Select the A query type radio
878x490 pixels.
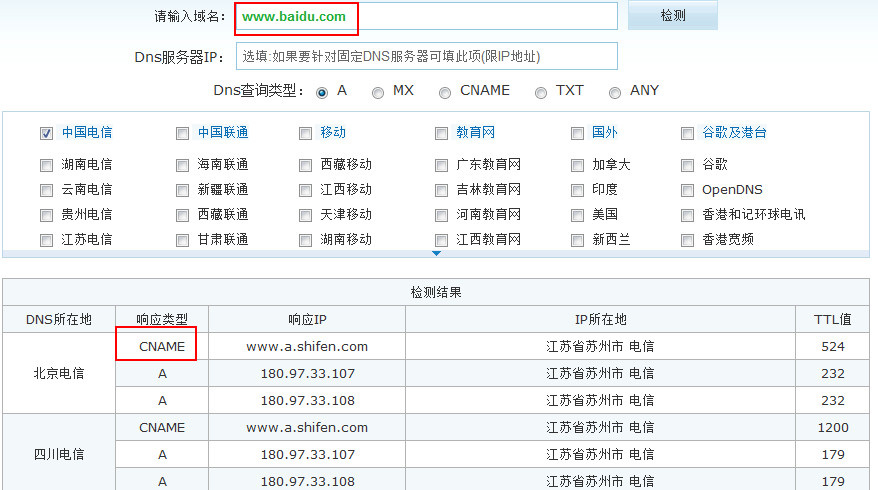[x=322, y=93]
